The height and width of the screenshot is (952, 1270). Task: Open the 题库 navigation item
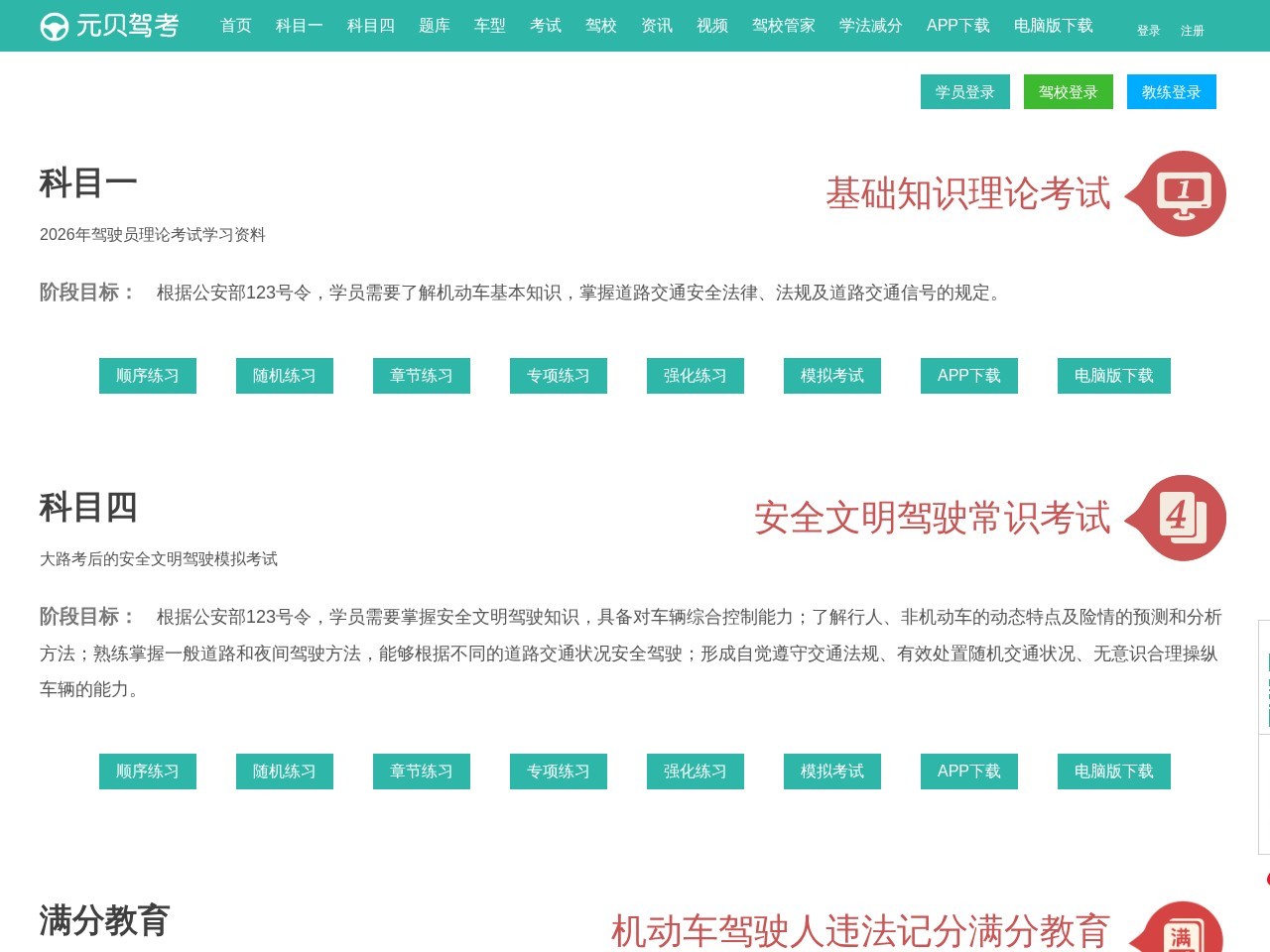tap(434, 26)
